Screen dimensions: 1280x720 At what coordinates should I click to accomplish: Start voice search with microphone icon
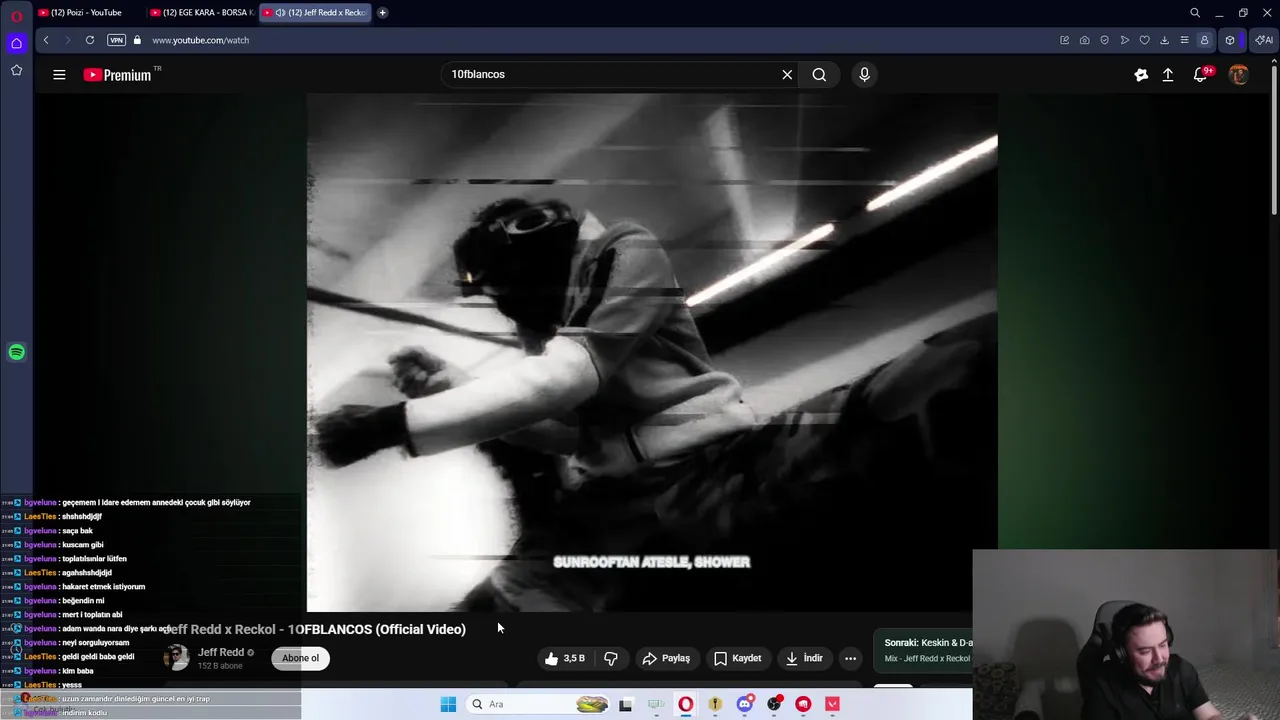point(864,74)
